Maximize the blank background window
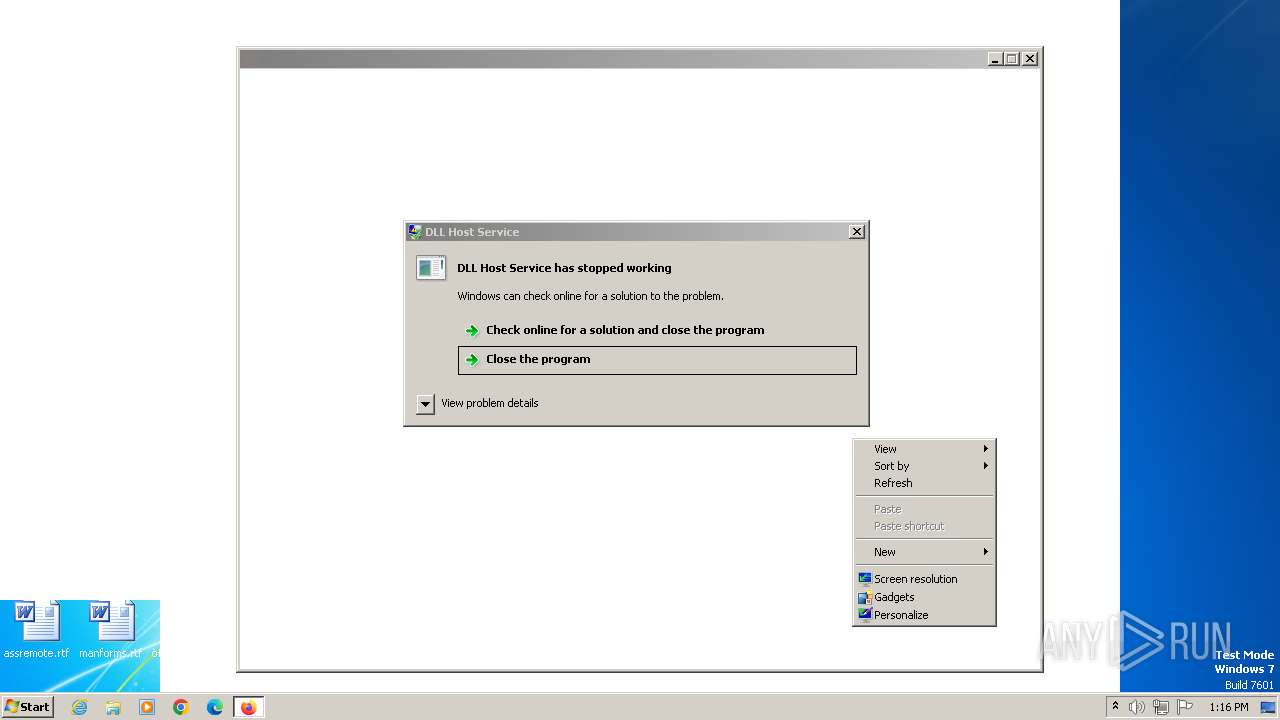The image size is (1280, 720). click(1012, 59)
